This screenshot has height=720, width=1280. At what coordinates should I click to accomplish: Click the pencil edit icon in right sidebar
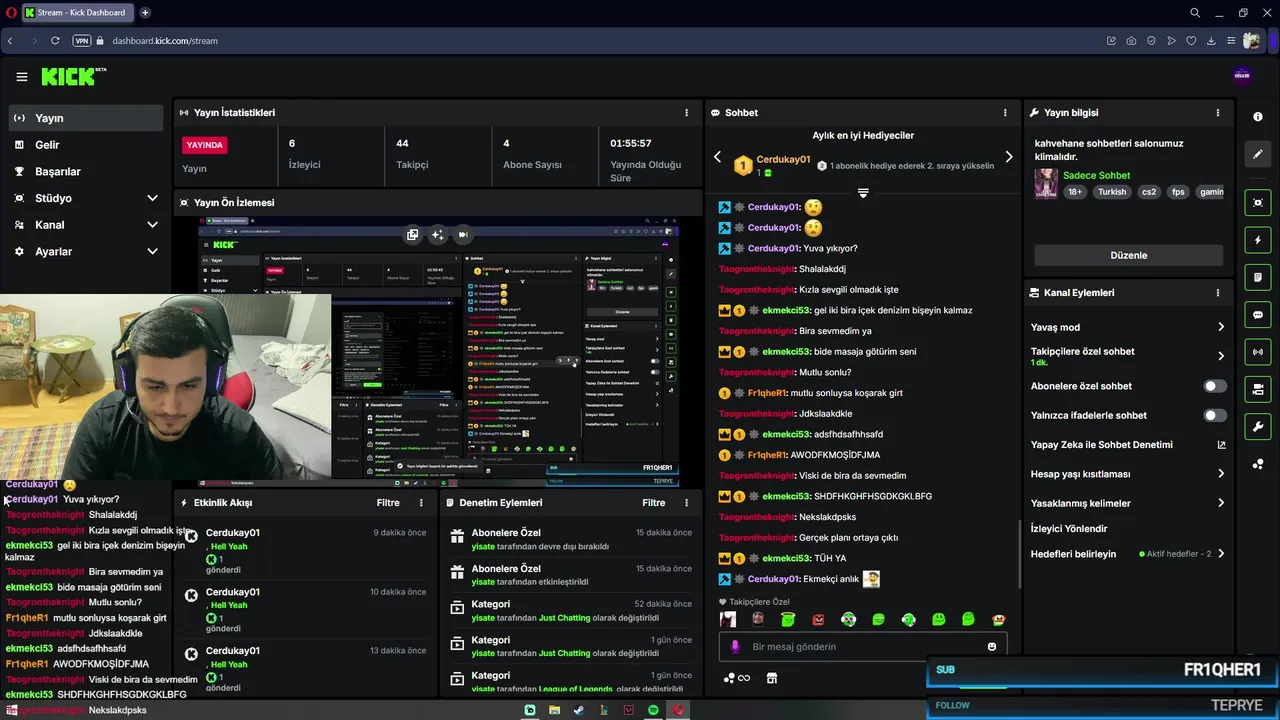[x=1258, y=154]
